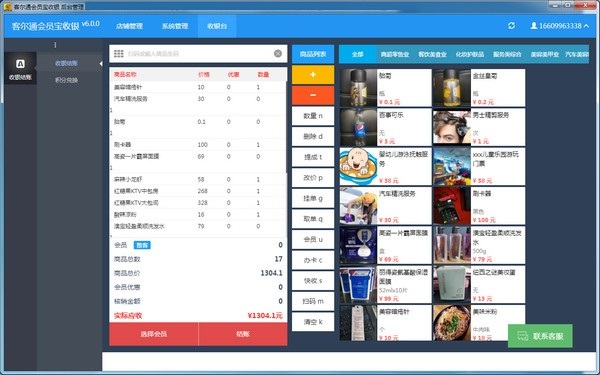The height and width of the screenshot is (375, 600).
Task: Click the 男士精剪服务 haircut thumbnail
Action: (x=452, y=127)
